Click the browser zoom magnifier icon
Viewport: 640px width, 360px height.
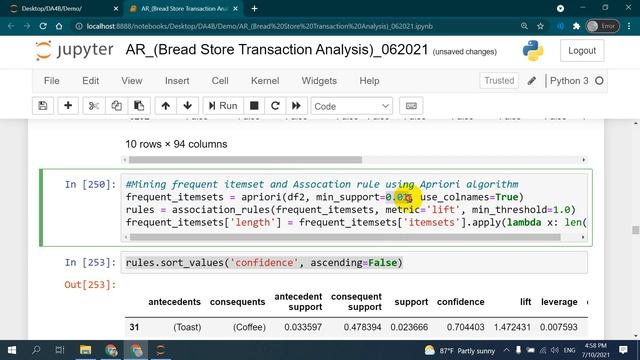point(524,26)
